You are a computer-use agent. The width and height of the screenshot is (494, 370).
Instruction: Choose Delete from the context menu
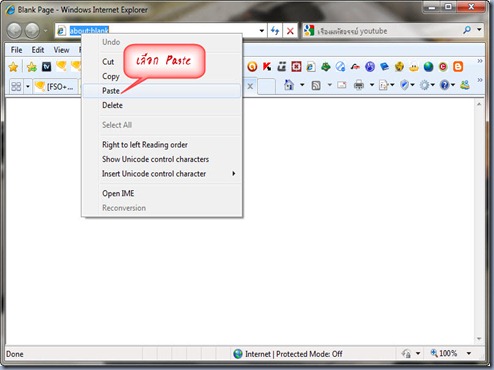[x=161, y=105]
